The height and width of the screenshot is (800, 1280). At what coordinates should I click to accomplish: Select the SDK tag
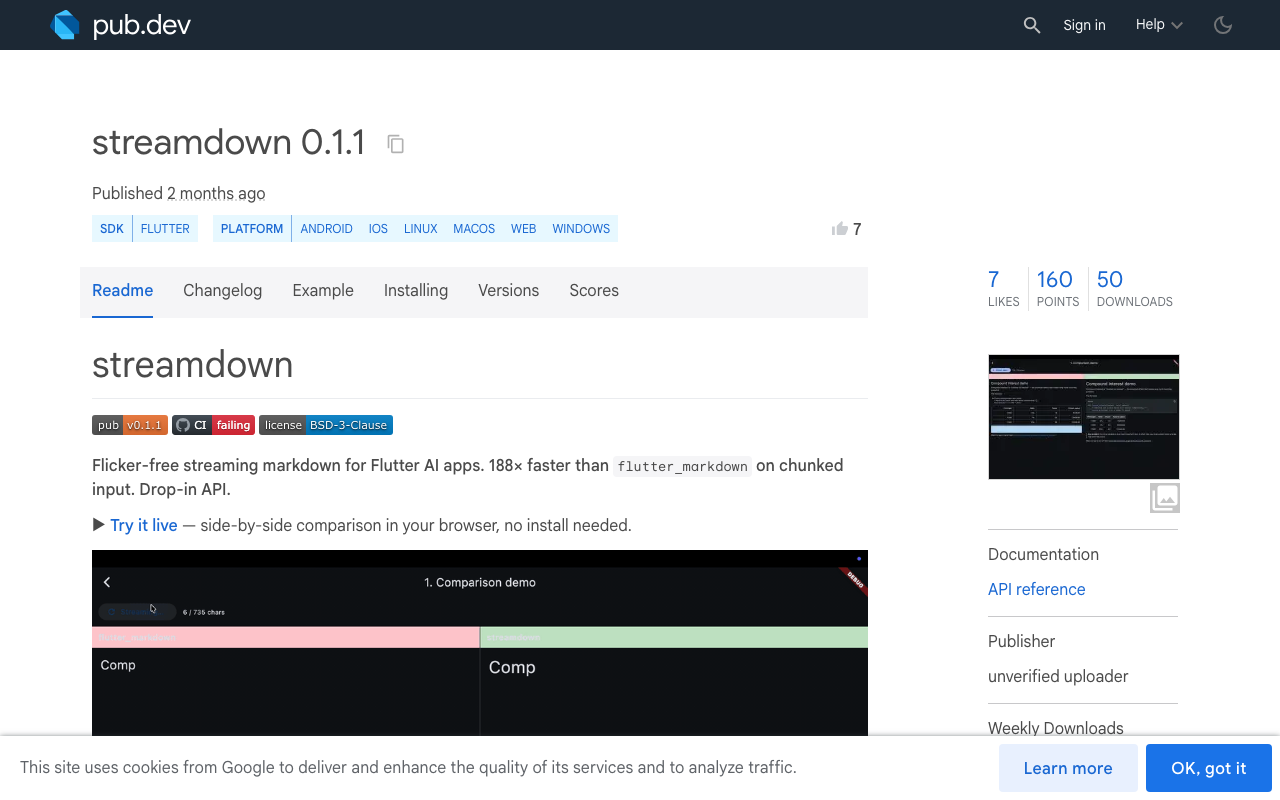coord(112,229)
